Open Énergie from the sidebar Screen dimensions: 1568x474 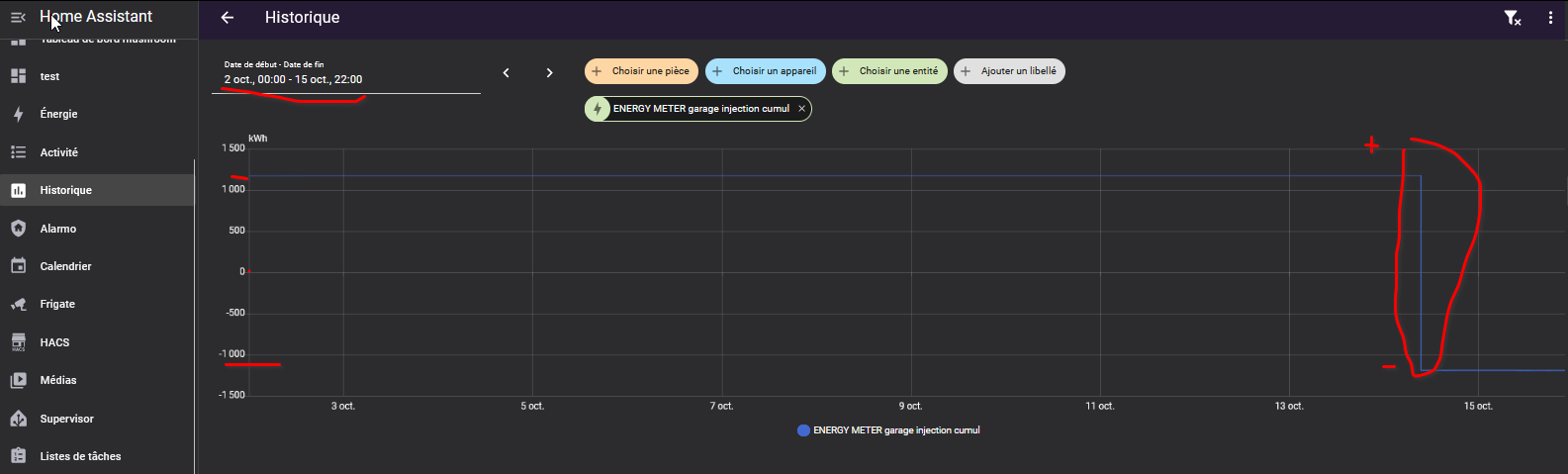point(58,114)
